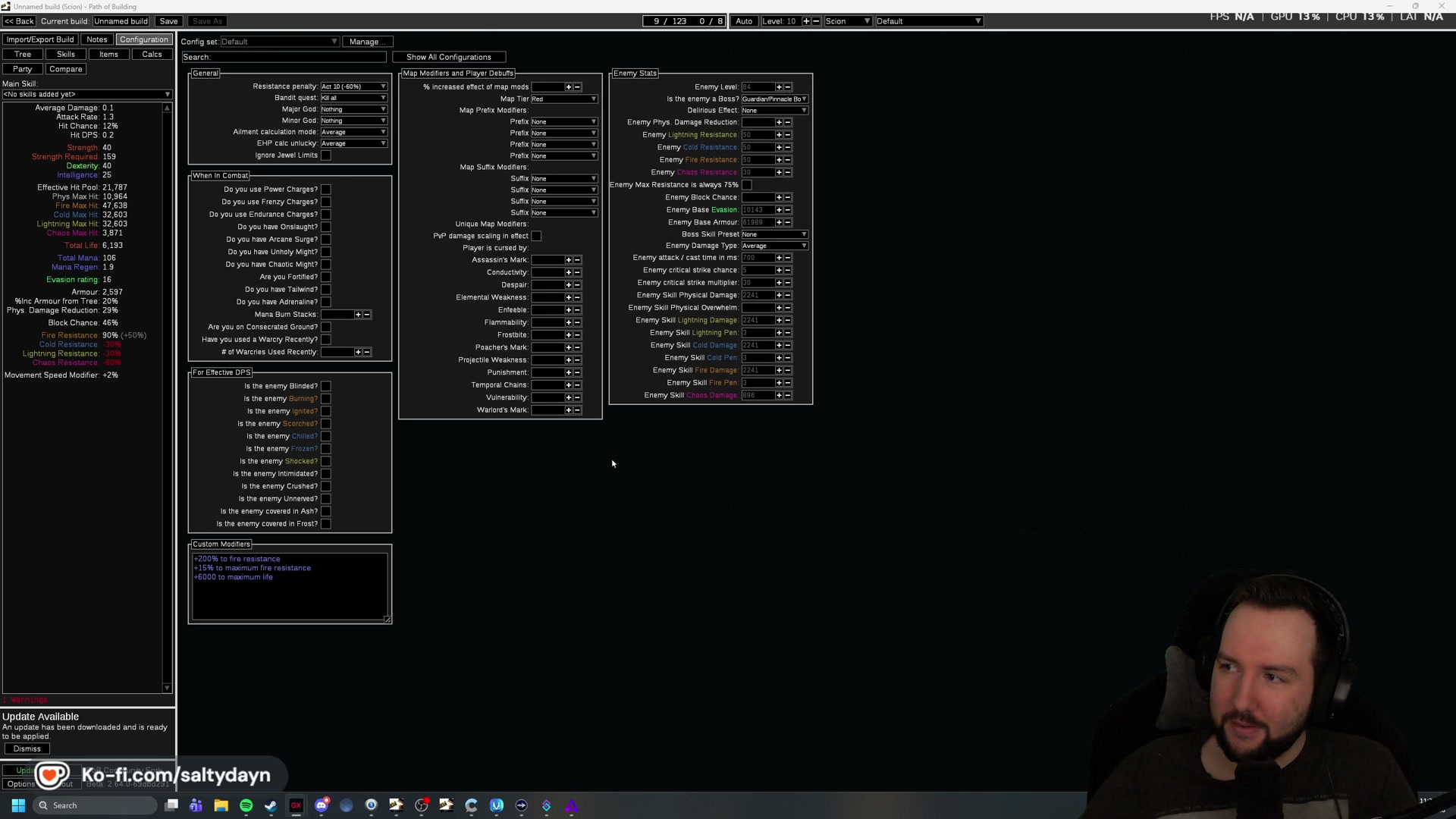Click the purple triangle taskbar icon
1456x819 pixels.
pos(572,805)
